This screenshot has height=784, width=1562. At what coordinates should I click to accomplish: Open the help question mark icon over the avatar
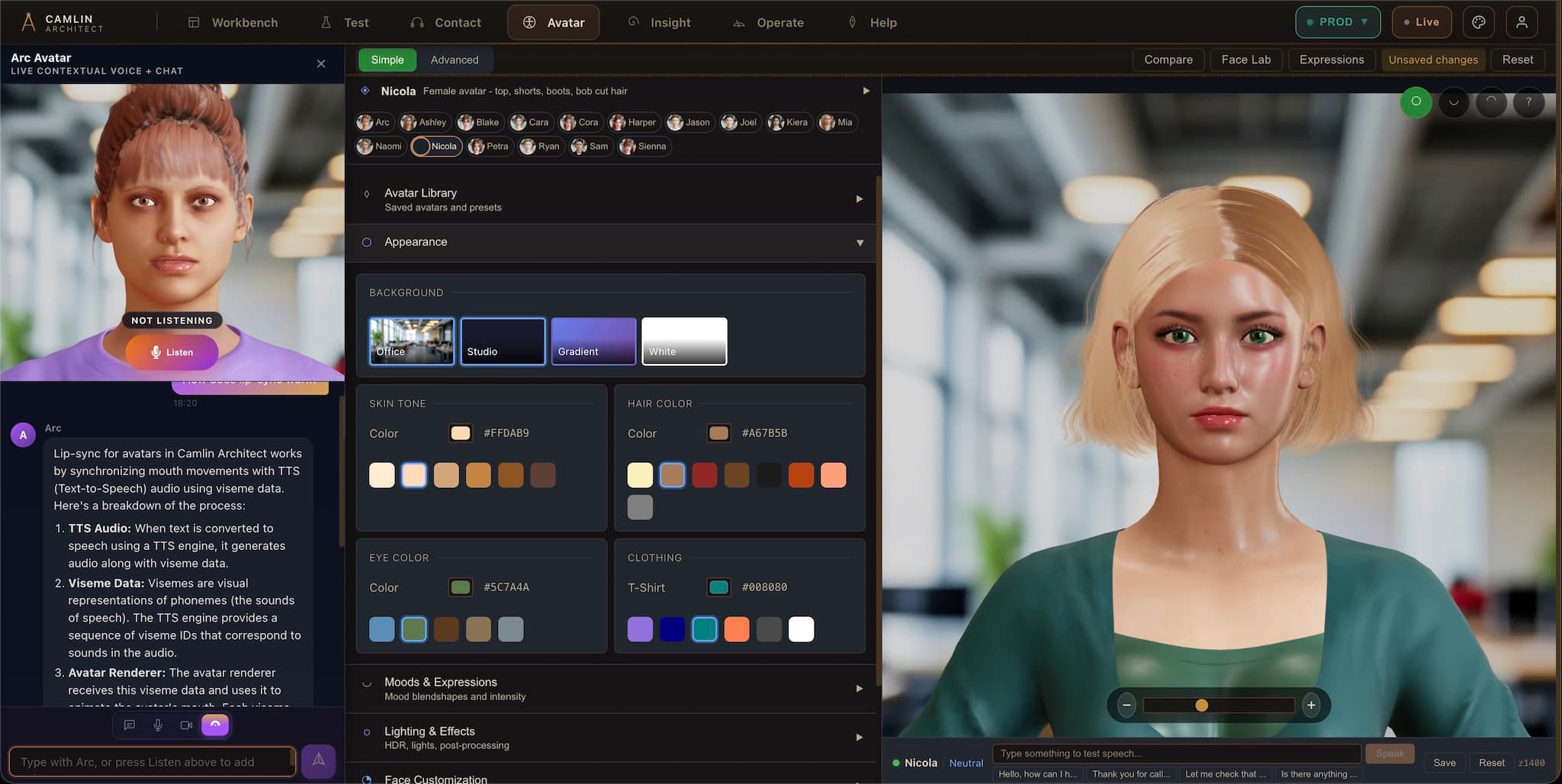pos(1528,102)
